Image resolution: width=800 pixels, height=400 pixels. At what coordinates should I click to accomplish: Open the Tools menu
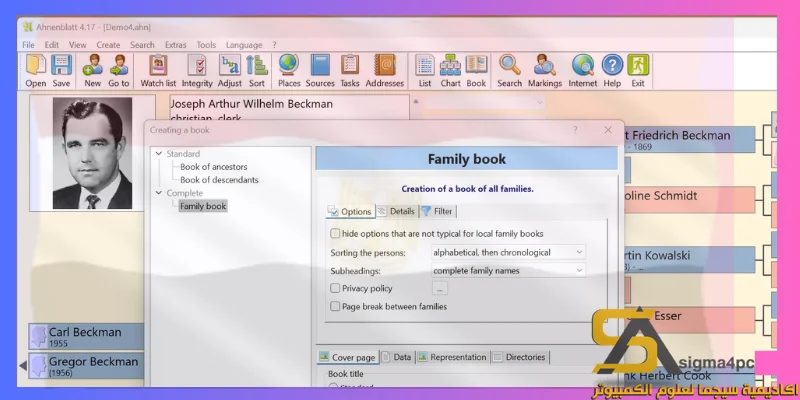pyautogui.click(x=206, y=45)
